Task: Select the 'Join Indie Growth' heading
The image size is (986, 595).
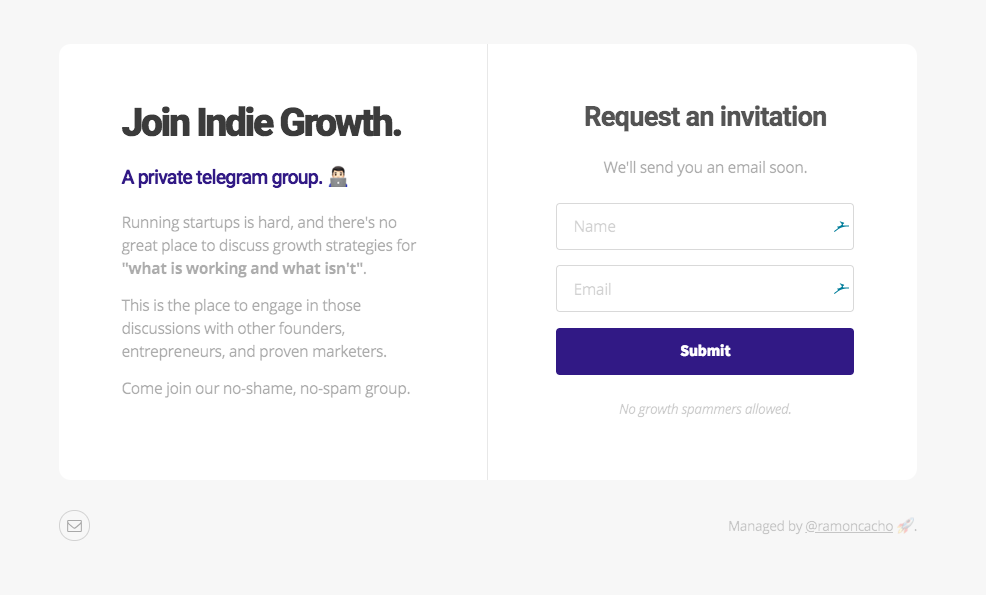Action: 261,122
